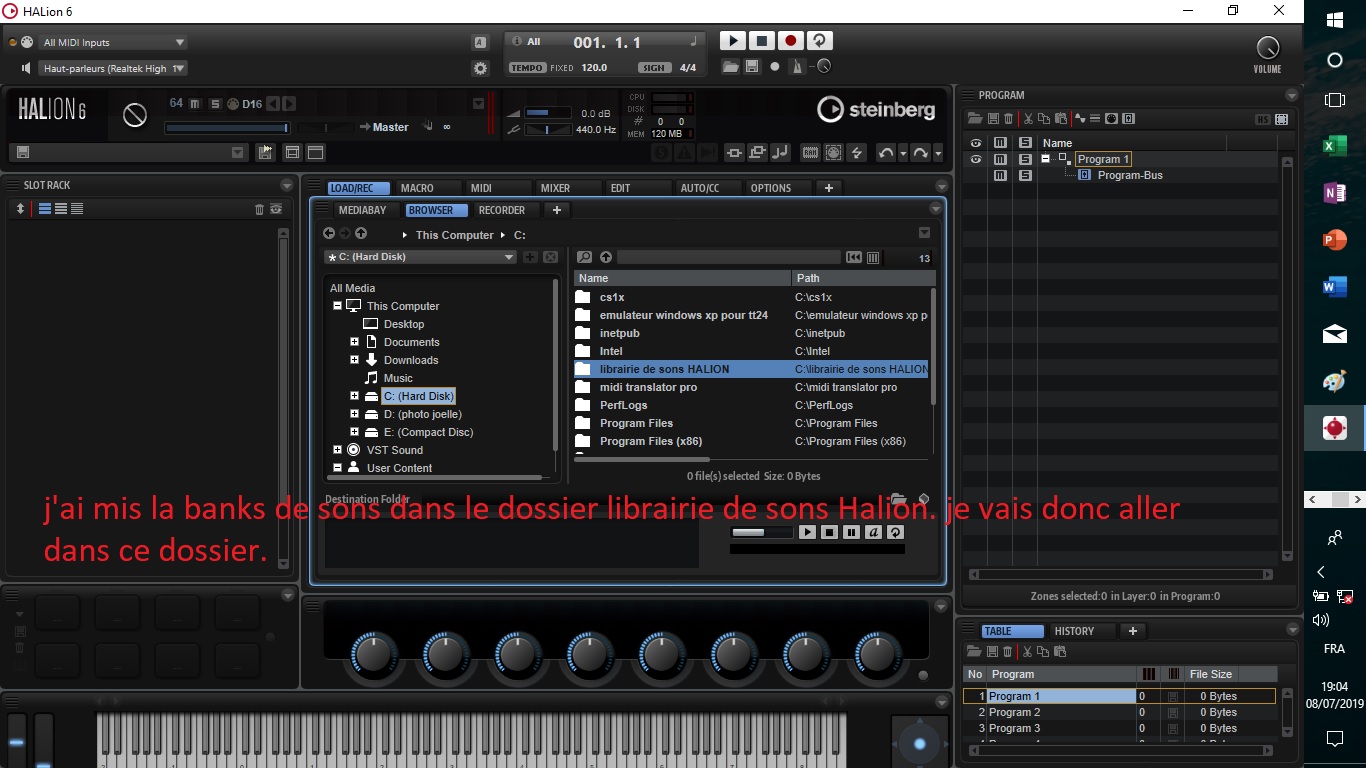Select the midi translator pro folder
1366x768 pixels.
point(751,387)
